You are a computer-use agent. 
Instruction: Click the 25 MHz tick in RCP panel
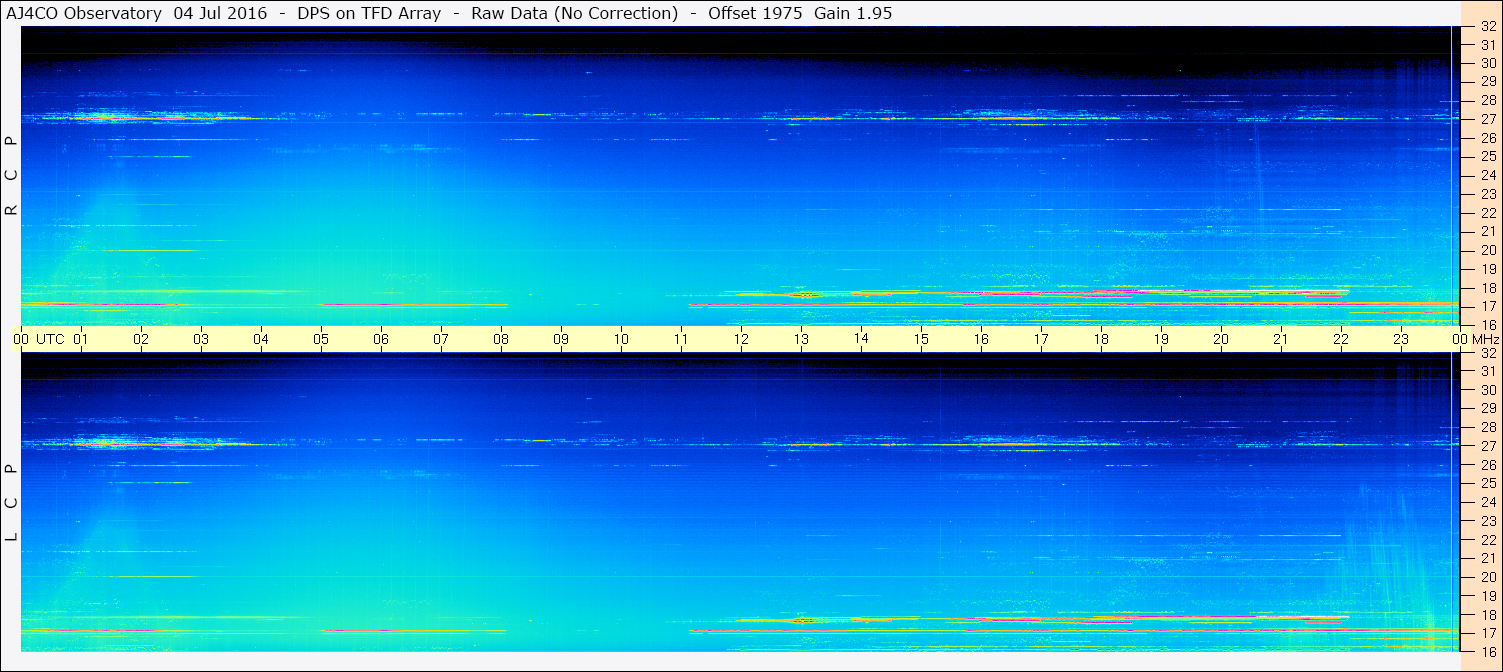pos(1487,156)
